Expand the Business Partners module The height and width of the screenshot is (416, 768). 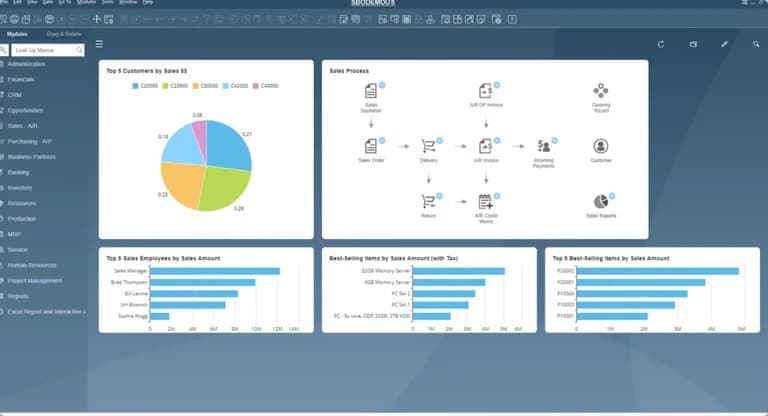coord(31,157)
